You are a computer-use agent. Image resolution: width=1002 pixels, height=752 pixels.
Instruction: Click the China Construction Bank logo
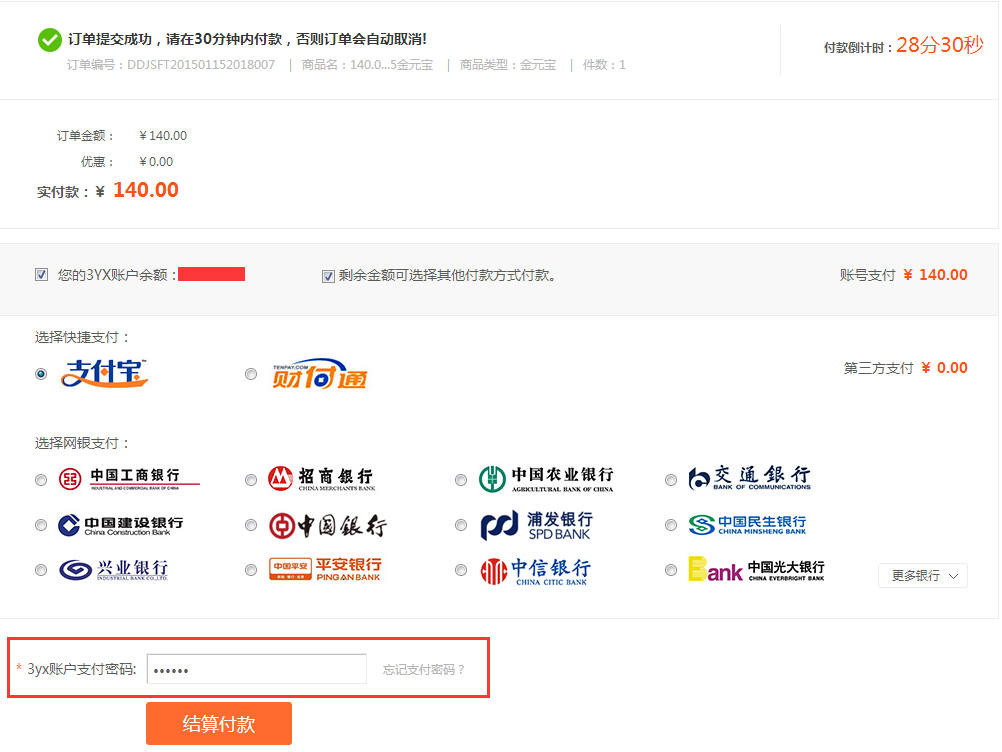click(x=121, y=525)
